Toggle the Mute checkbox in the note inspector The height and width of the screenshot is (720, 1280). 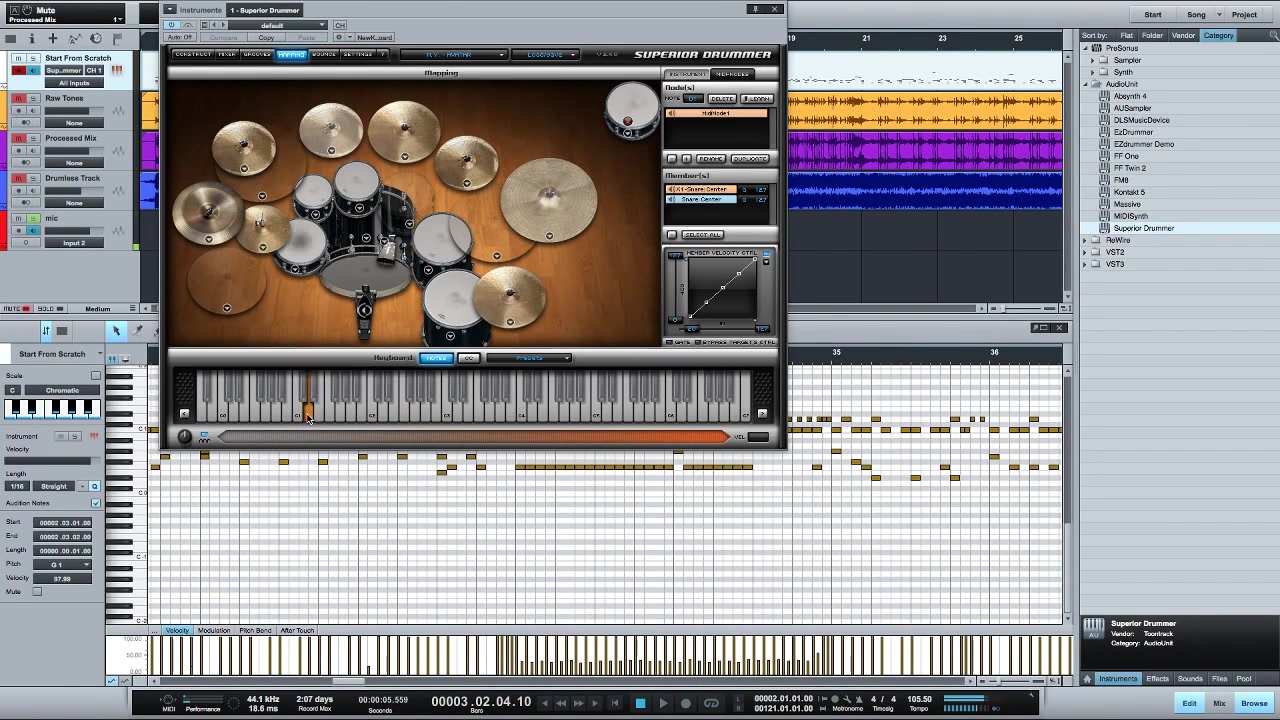[37, 591]
